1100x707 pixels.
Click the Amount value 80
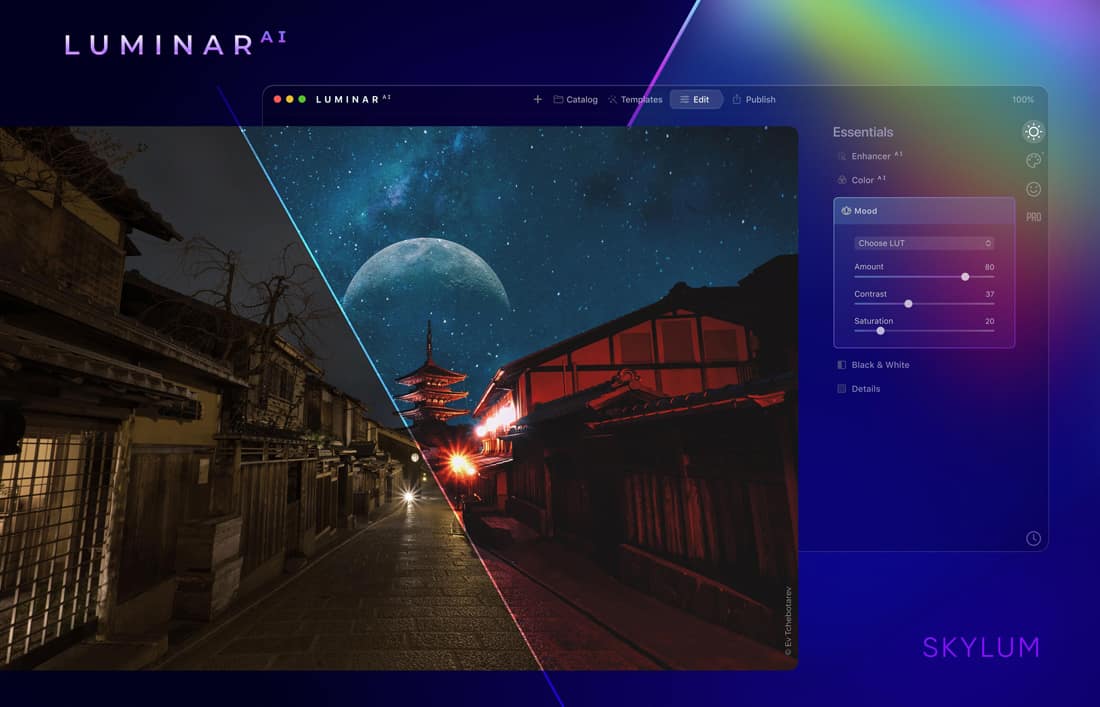[989, 267]
